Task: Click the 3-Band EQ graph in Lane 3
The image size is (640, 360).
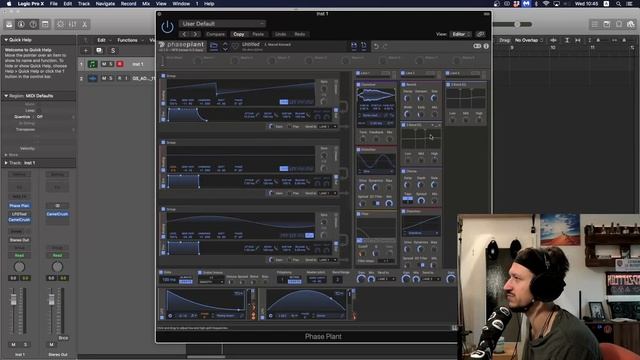Action: pyautogui.click(x=465, y=98)
